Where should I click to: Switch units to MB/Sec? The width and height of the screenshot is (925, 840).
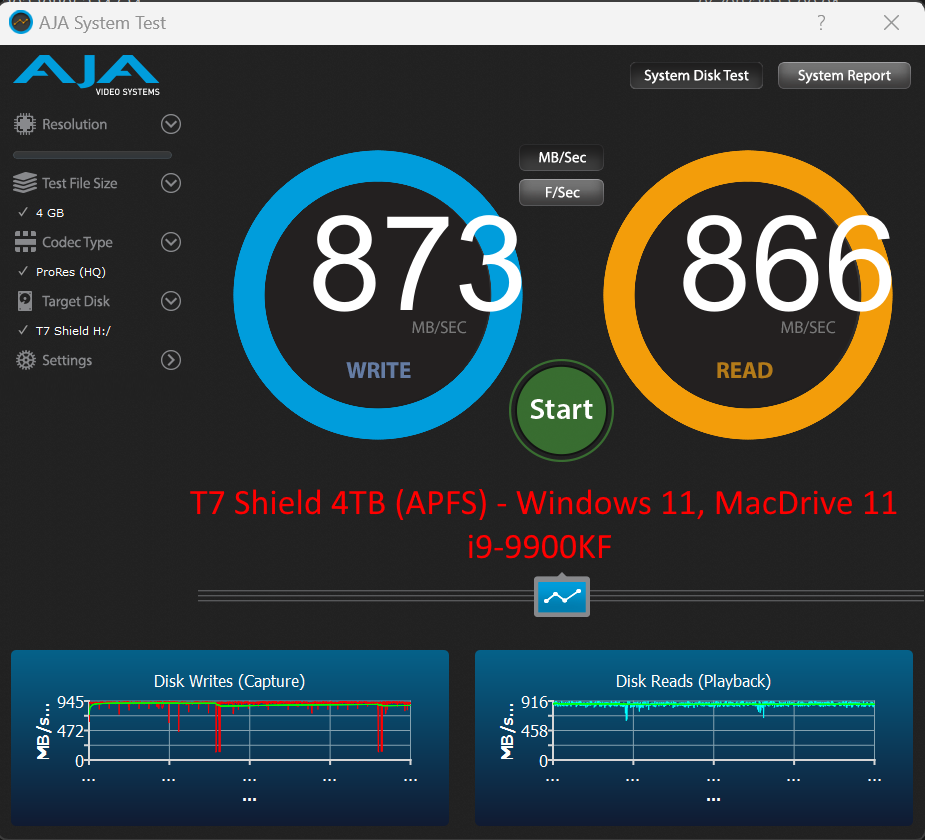point(562,158)
